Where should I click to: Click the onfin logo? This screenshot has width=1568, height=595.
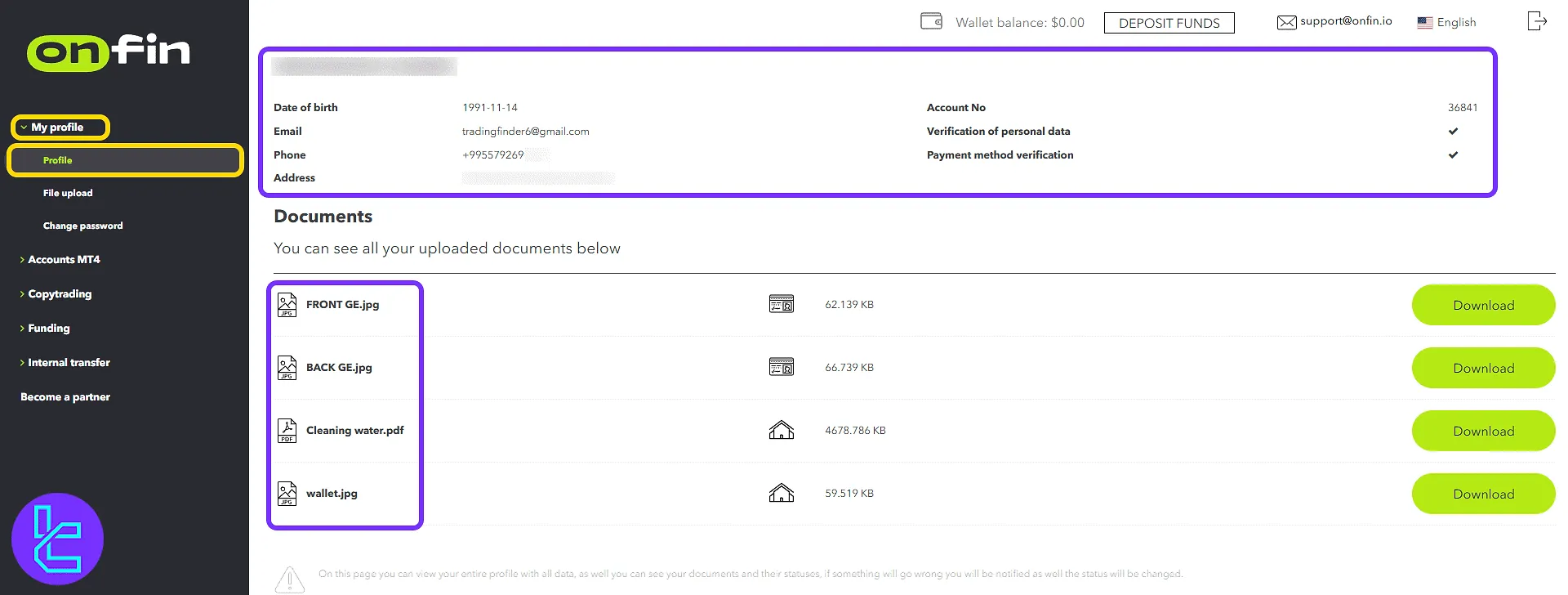[x=109, y=51]
